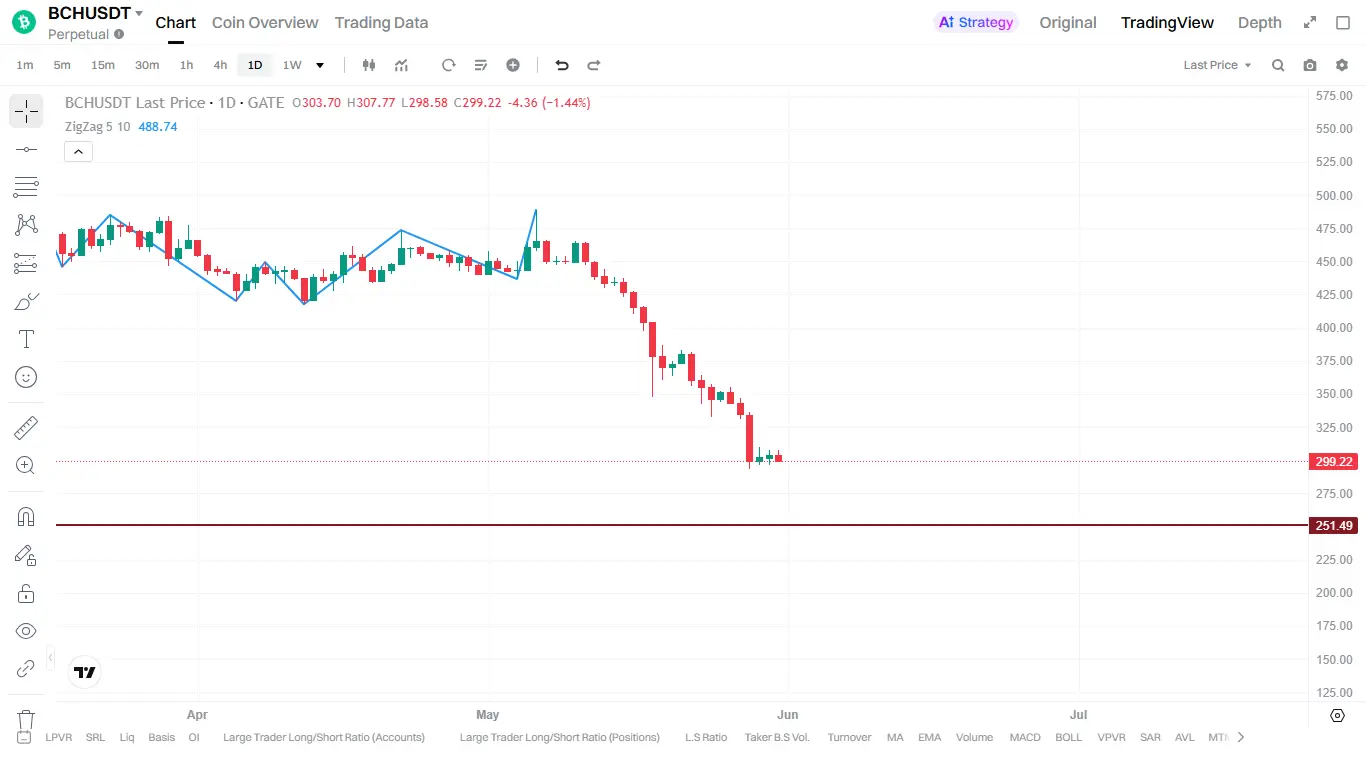The image size is (1366, 768).
Task: Click the 251.49 horizontal line price label
Action: 1334,526
